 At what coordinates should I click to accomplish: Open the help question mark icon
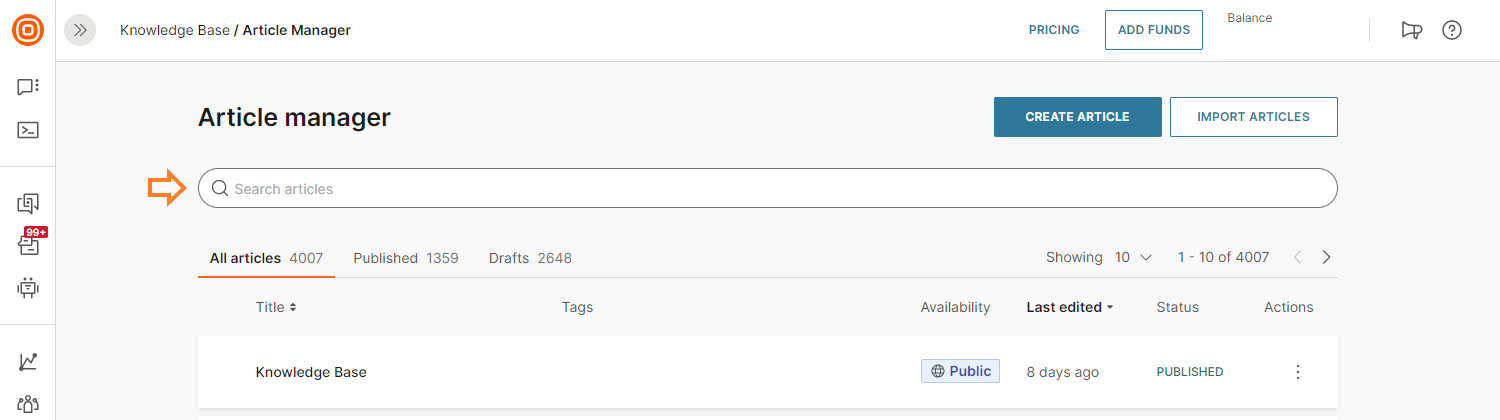(x=1452, y=30)
